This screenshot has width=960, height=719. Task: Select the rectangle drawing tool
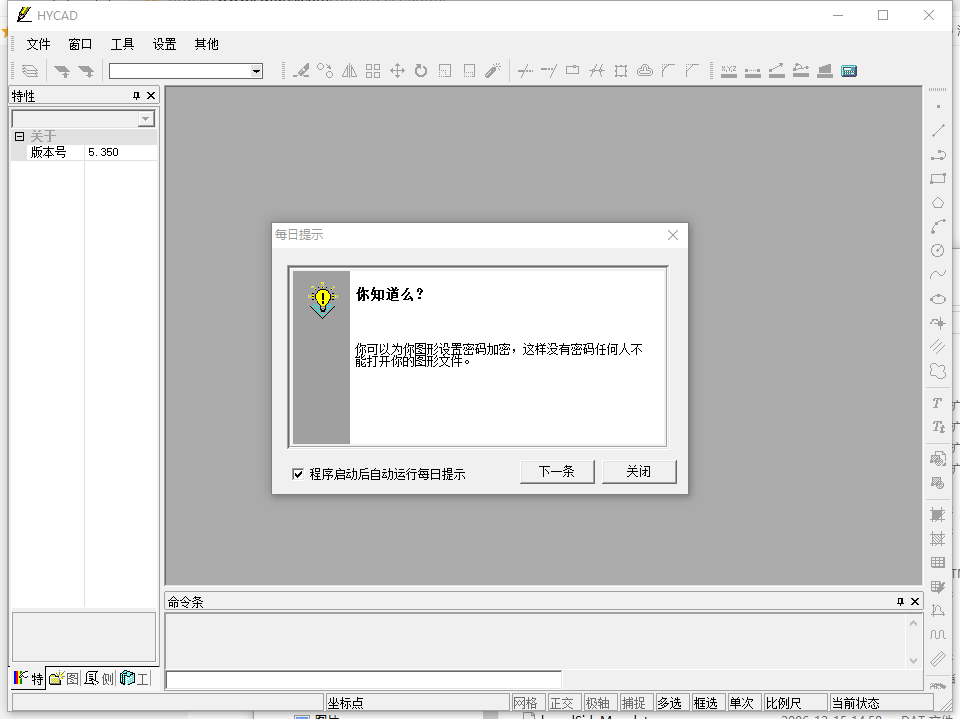tap(938, 179)
